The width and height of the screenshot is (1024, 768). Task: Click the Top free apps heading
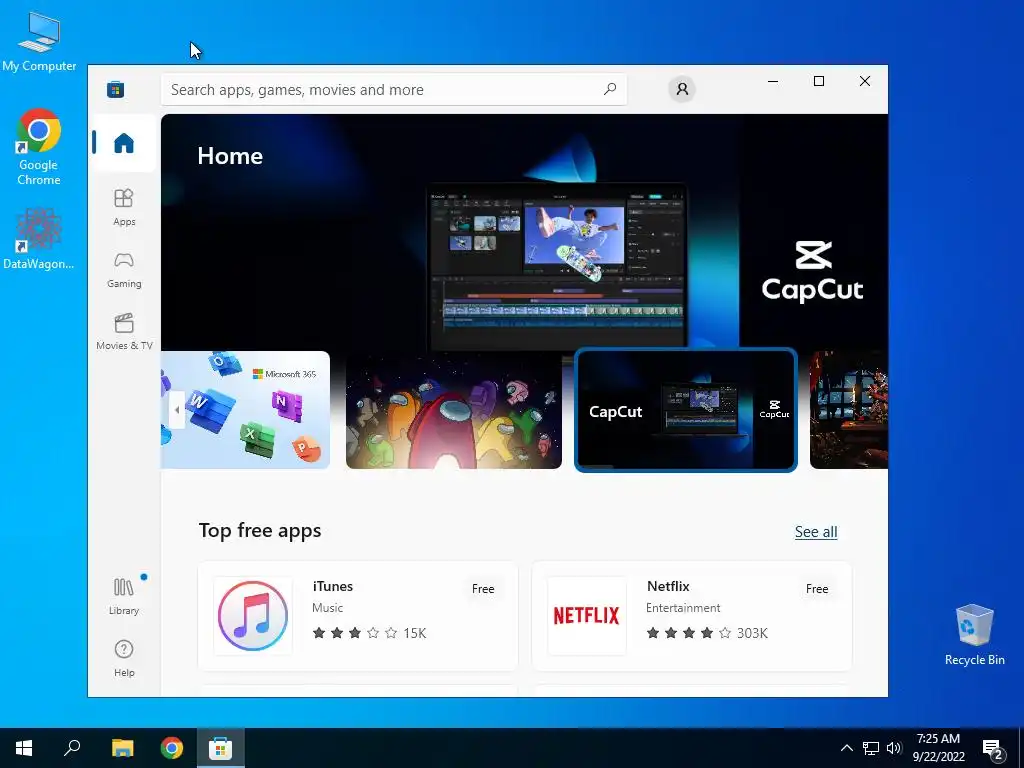tap(260, 530)
